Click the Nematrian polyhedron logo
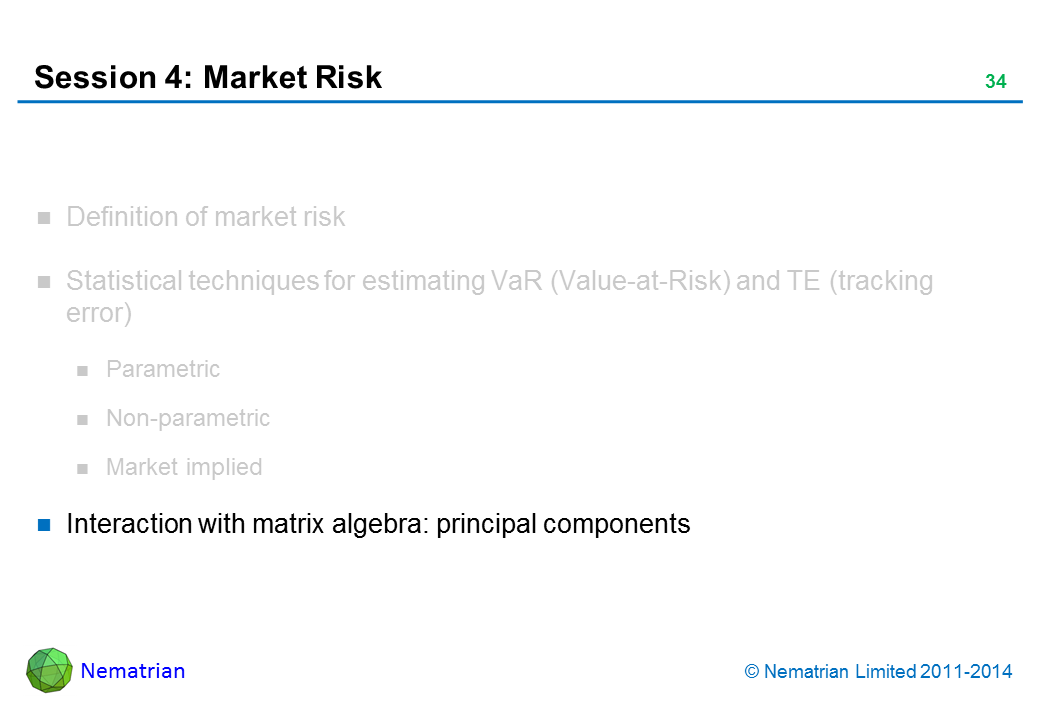 tap(49, 670)
